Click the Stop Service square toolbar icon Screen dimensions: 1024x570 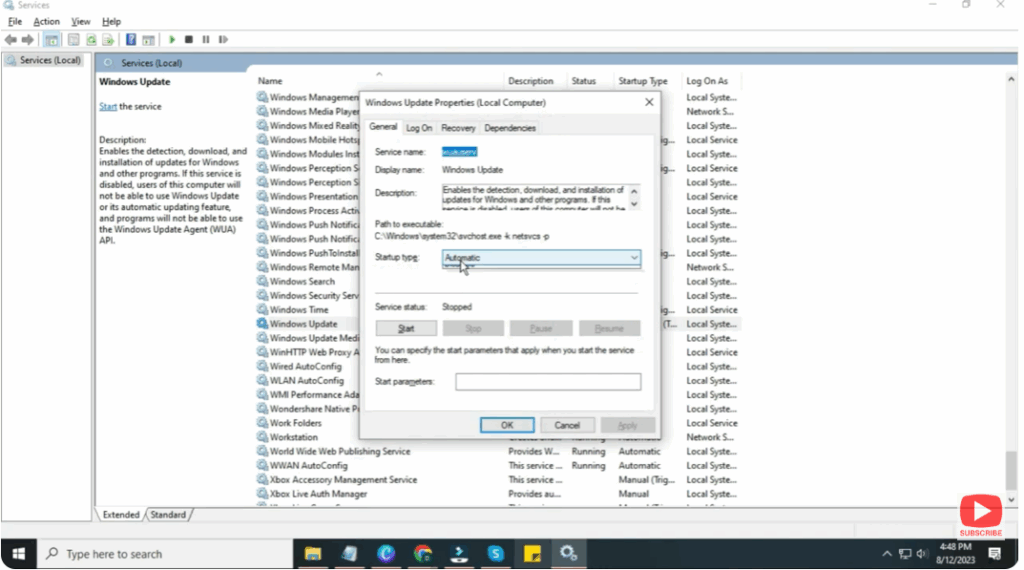(x=189, y=39)
